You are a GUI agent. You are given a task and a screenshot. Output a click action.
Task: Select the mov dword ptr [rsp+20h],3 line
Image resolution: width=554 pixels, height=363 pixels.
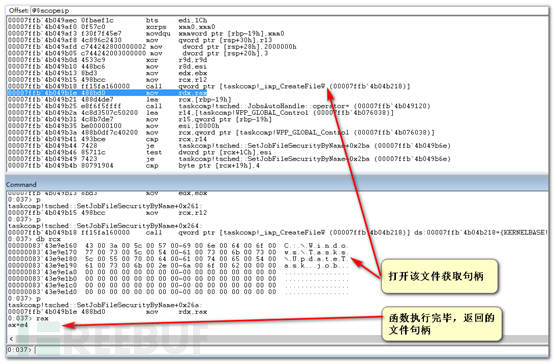pos(138,53)
